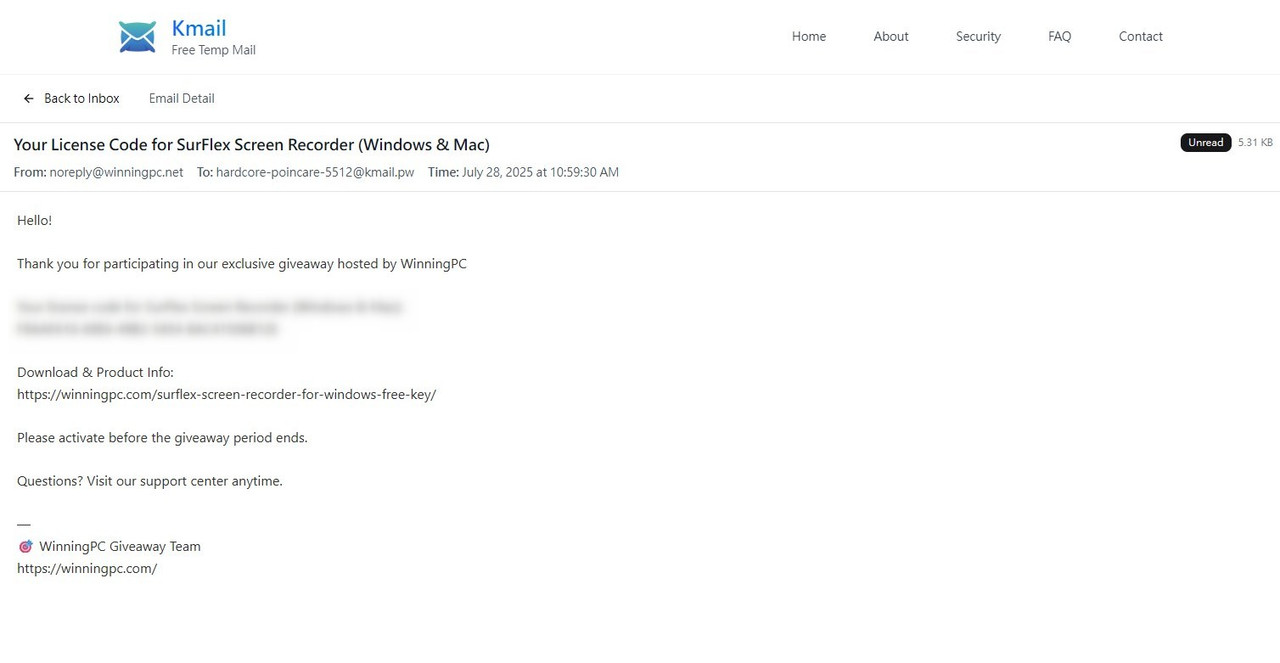Open the Home menu item
Image resolution: width=1280 pixels, height=663 pixels.
[809, 36]
